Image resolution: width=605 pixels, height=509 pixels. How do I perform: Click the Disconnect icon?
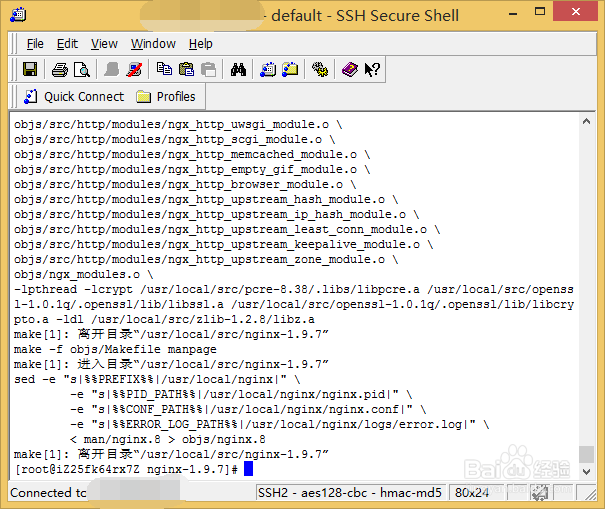(x=134, y=70)
